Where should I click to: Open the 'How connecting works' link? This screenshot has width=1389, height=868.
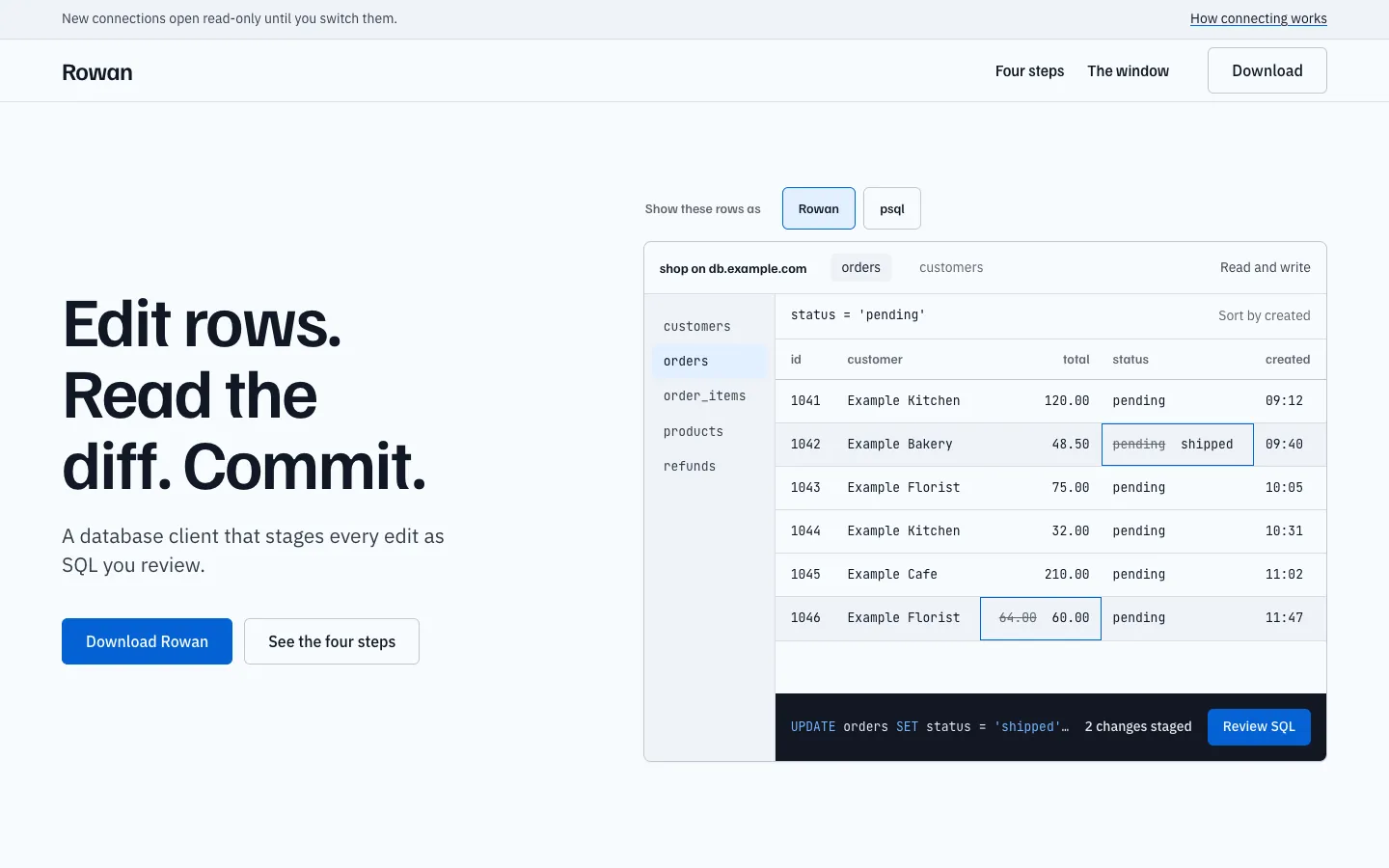(1258, 18)
